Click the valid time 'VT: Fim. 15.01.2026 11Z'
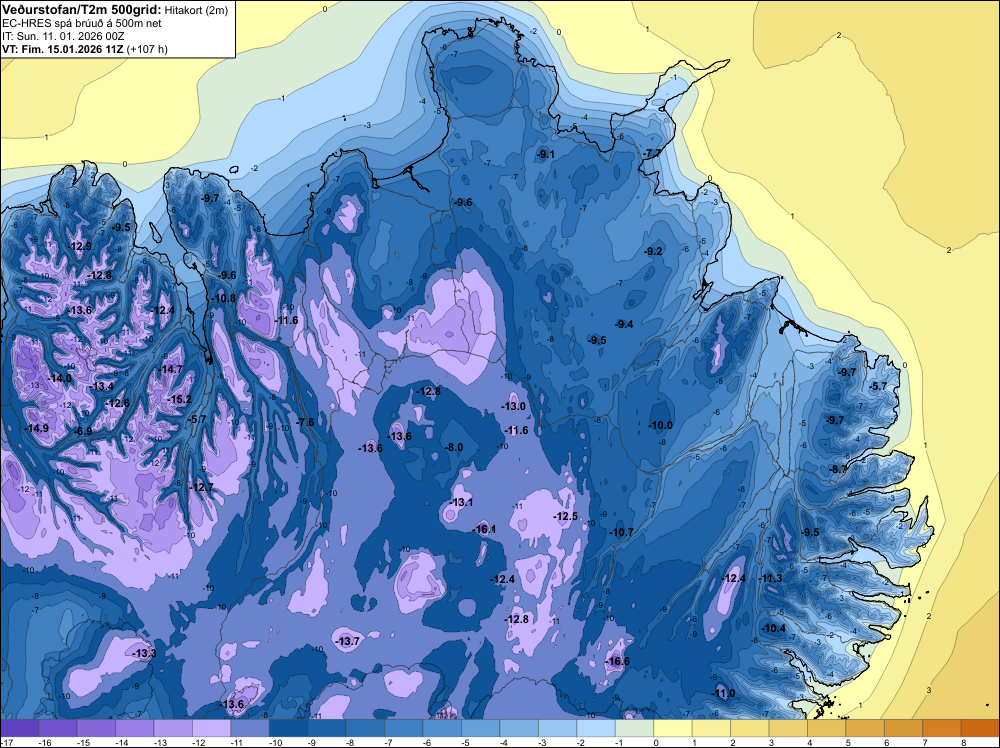The image size is (1000, 748). 63,49
